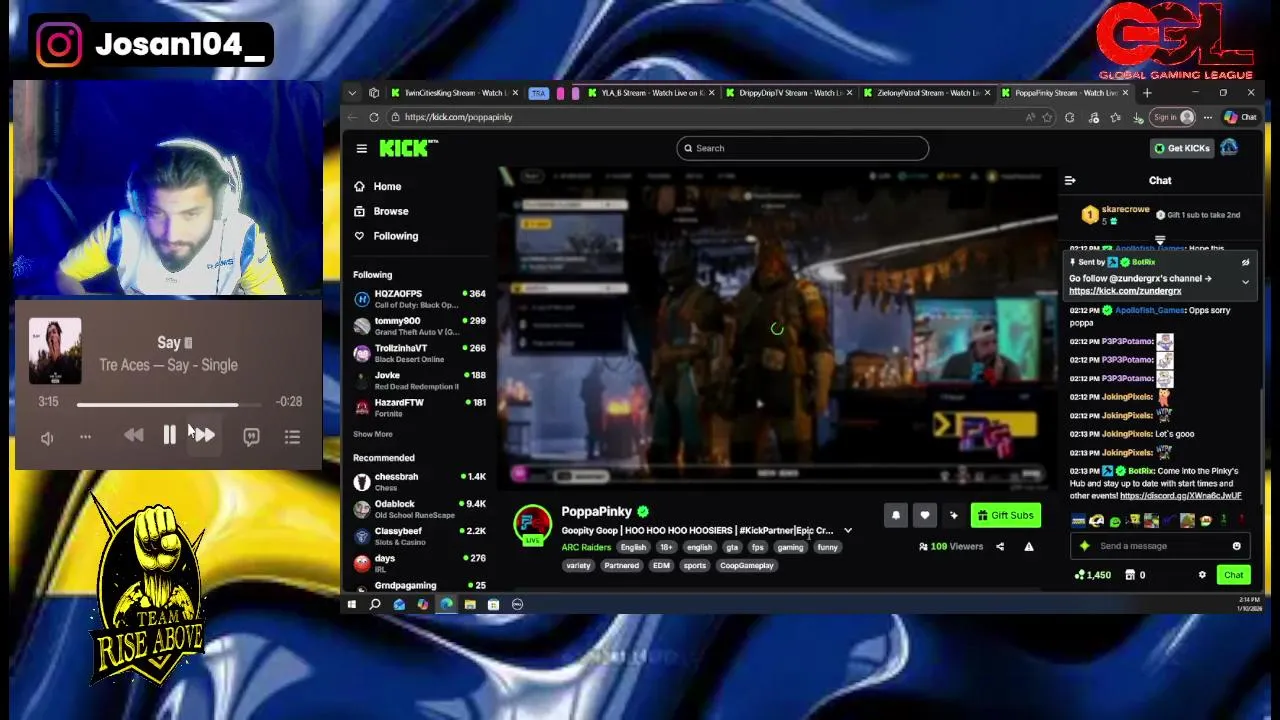
Task: Reload the page in browser toolbar
Action: click(373, 117)
